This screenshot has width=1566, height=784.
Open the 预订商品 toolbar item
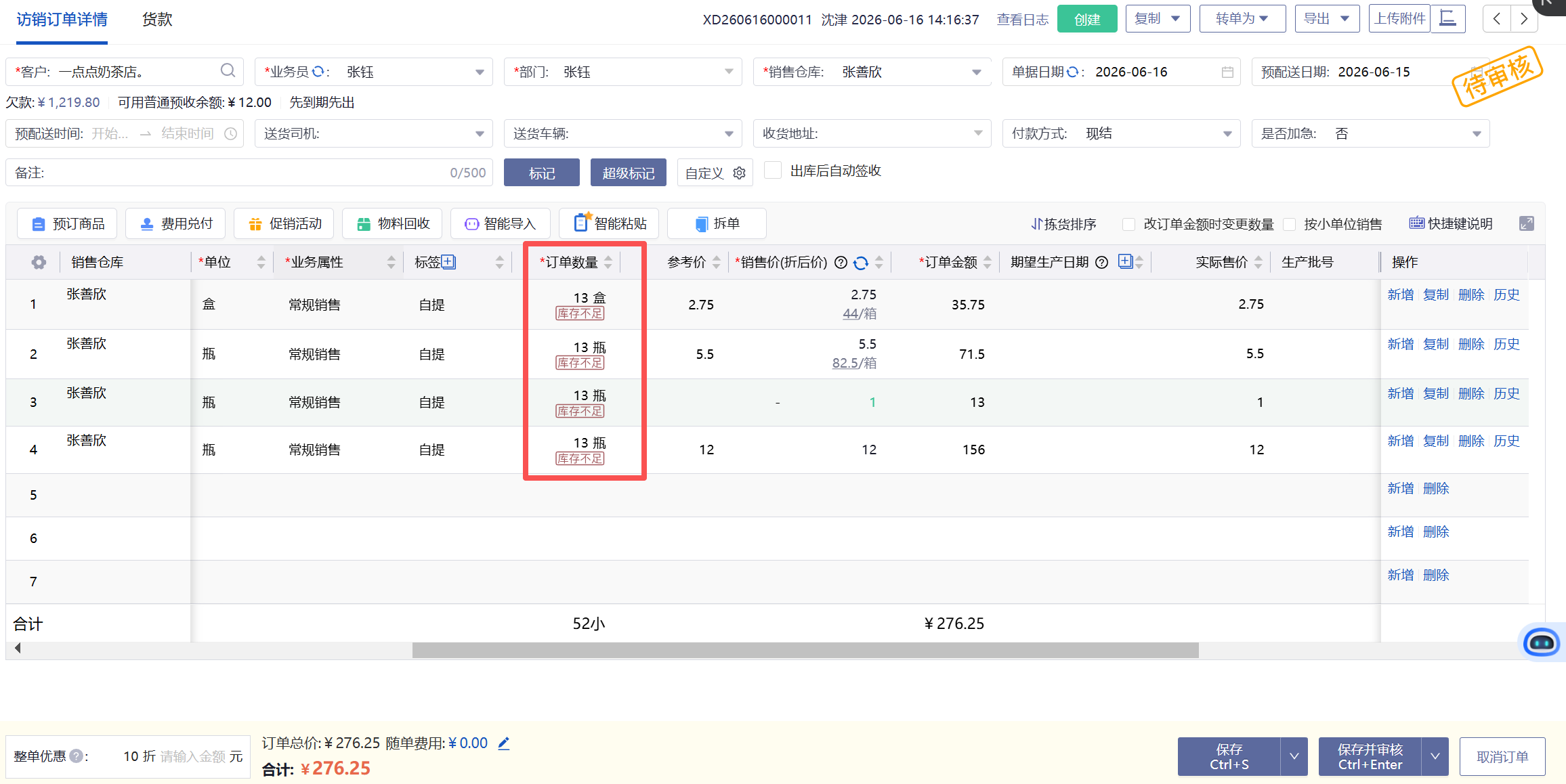point(67,223)
